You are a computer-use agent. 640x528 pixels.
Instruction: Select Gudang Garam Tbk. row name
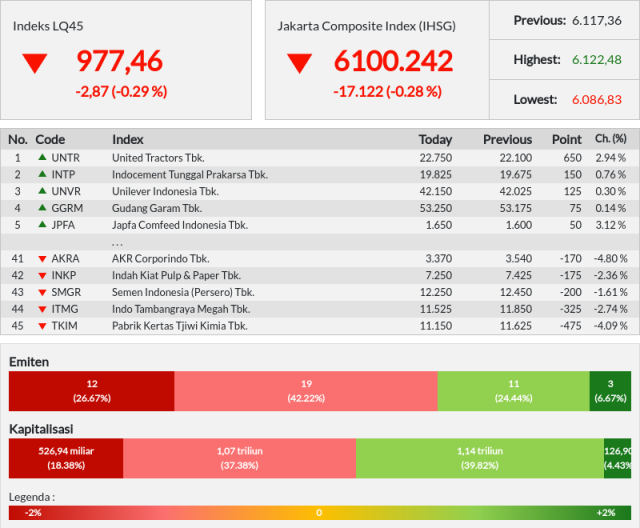(157, 208)
